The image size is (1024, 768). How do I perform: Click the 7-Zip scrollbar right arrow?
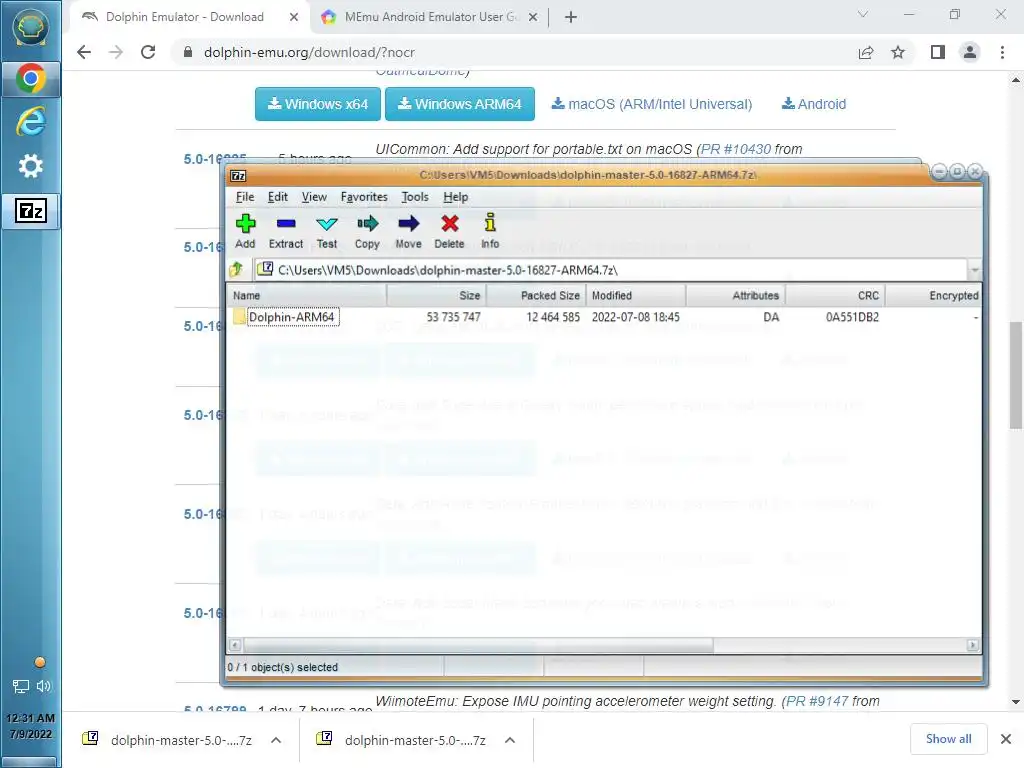pos(972,645)
